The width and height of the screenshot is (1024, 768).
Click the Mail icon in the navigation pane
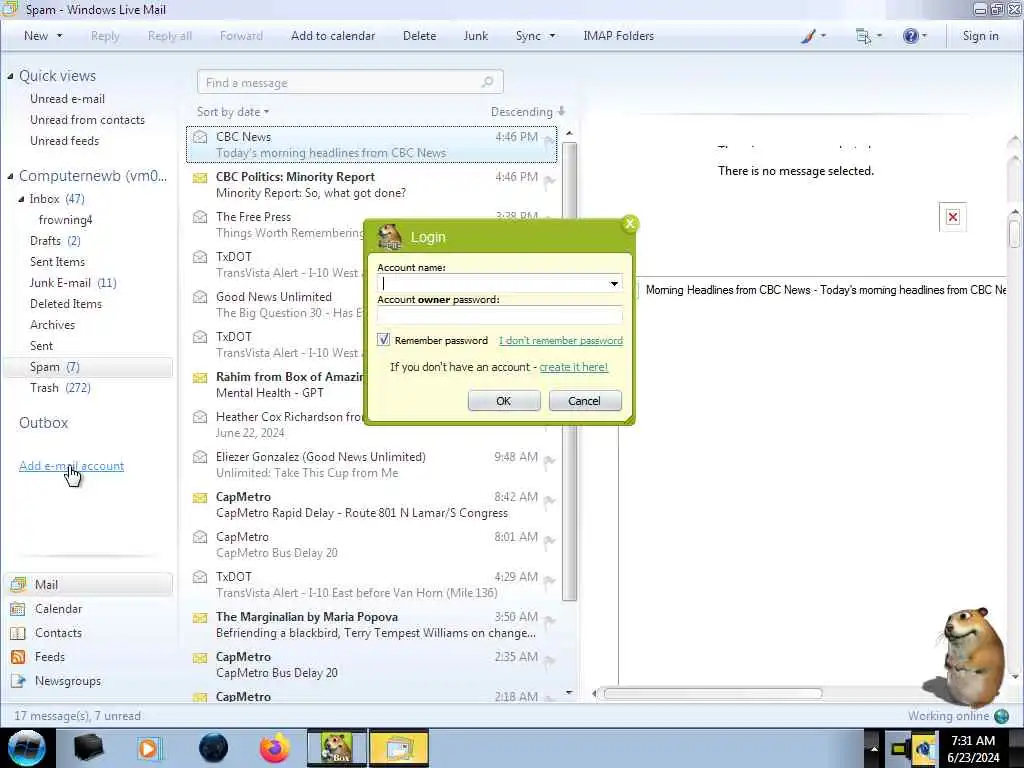(18, 584)
